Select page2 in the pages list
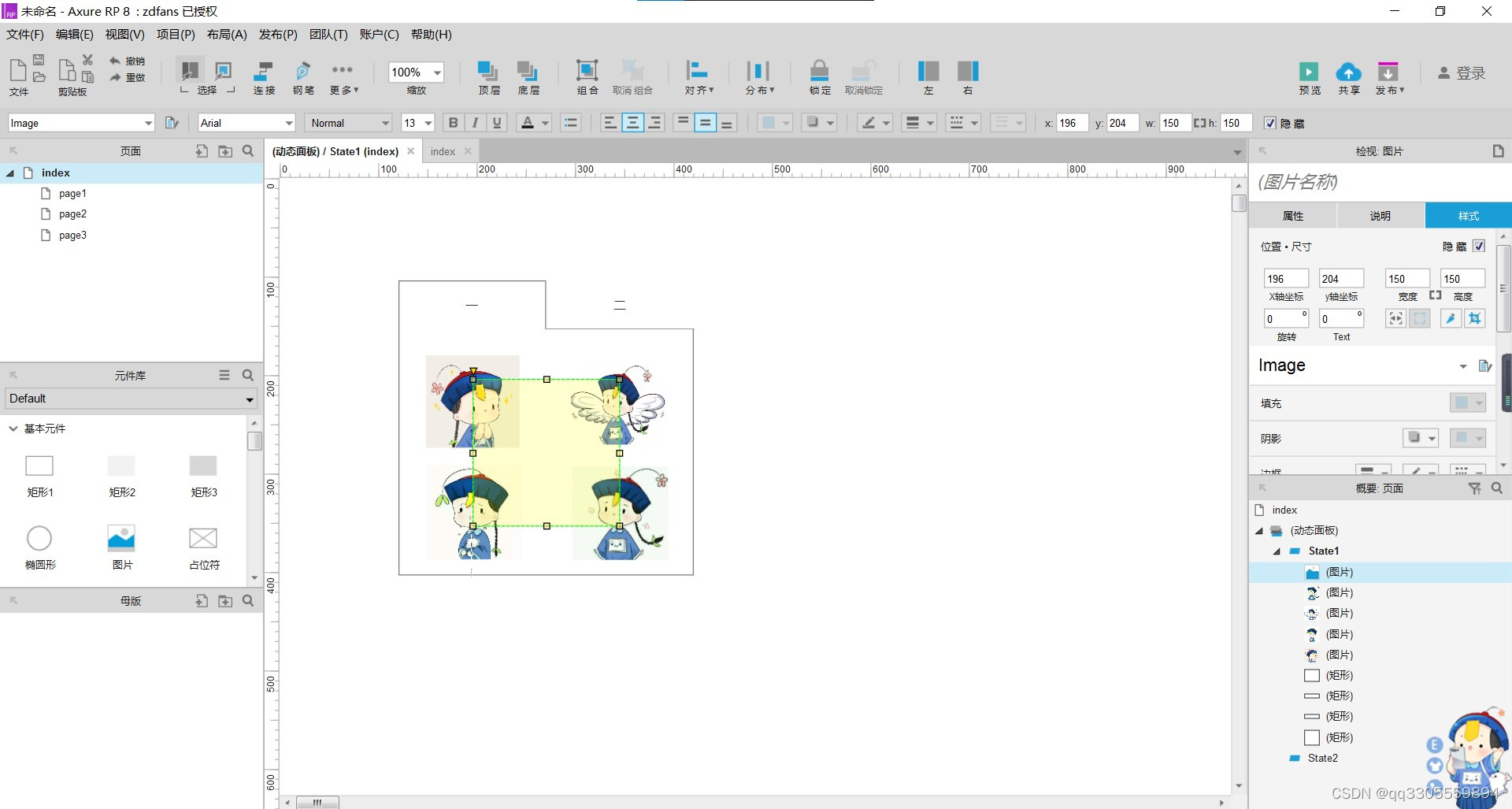Image resolution: width=1512 pixels, height=809 pixels. click(72, 214)
